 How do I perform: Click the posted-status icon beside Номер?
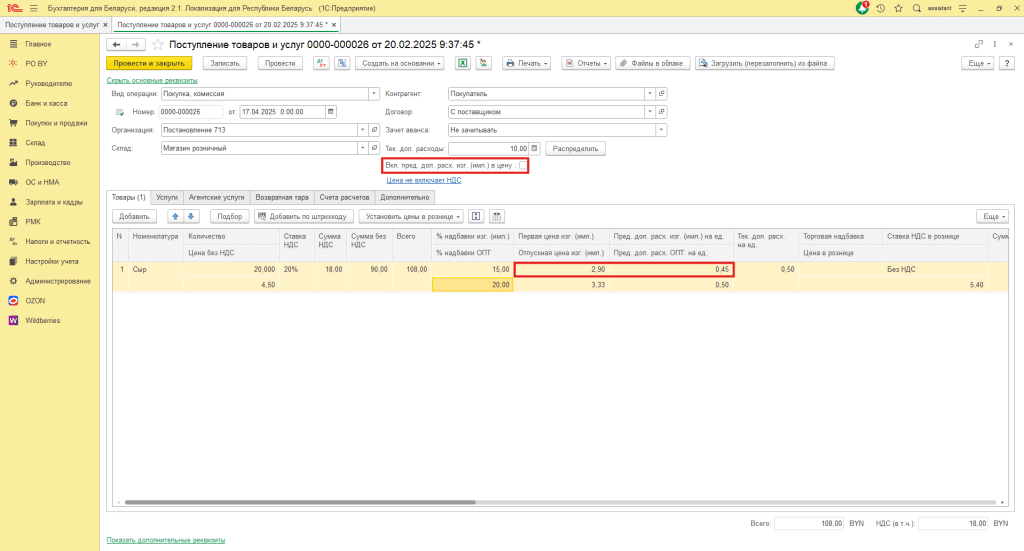[120, 112]
